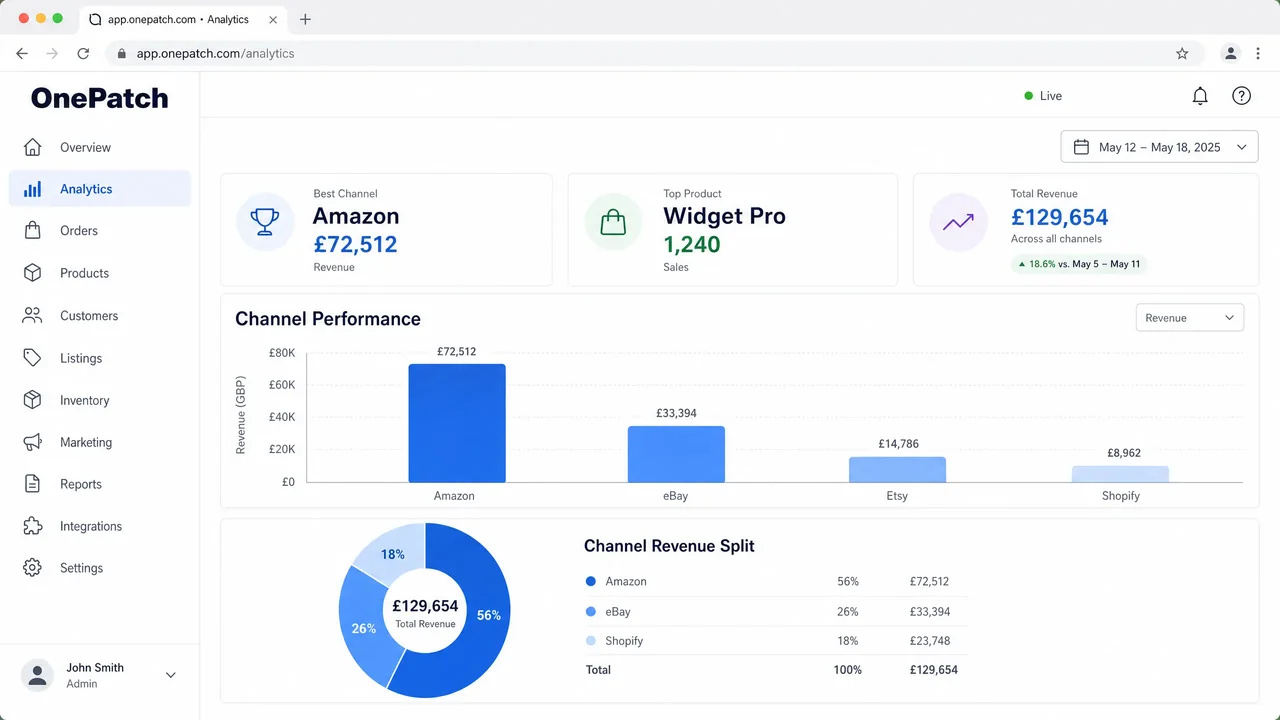Viewport: 1280px width, 720px height.
Task: Click the 18% donut segment
Action: click(392, 553)
